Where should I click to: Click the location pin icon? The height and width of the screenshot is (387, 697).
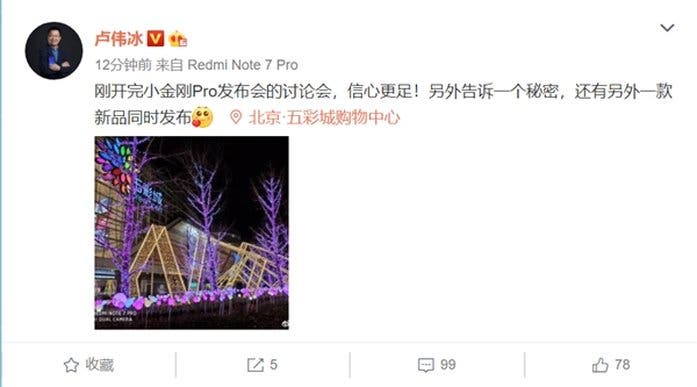[x=236, y=117]
